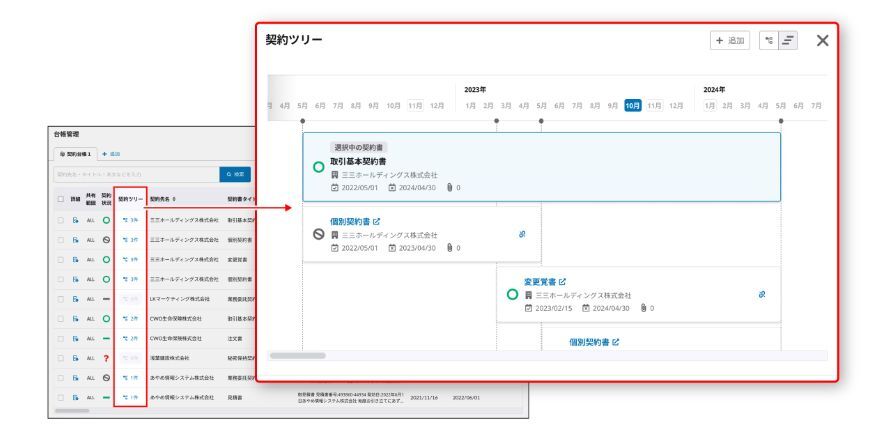Image resolution: width=877 pixels, height=431 pixels.
Task: Click the boxed 1月 of 2024 on timeline
Action: (709, 106)
